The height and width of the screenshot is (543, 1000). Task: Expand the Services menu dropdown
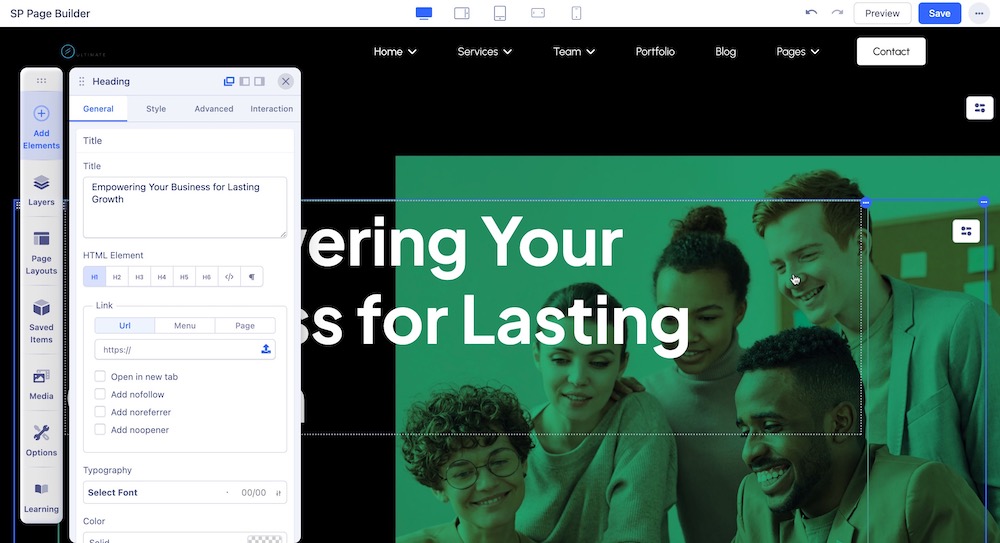pyautogui.click(x=484, y=52)
